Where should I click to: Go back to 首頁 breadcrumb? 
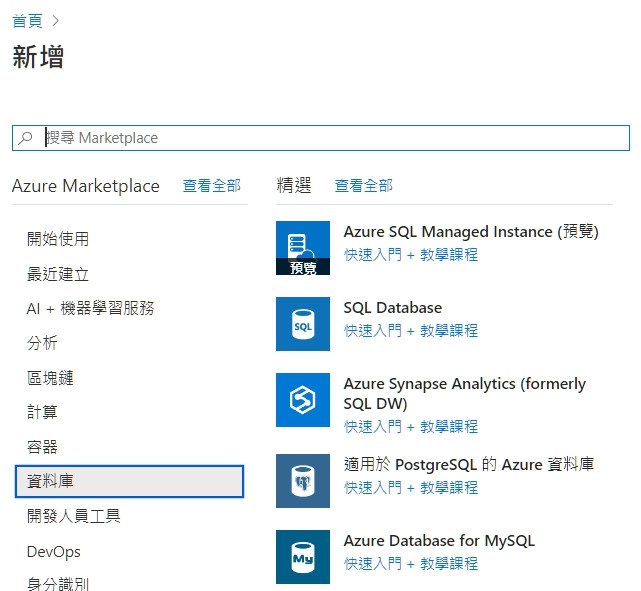(x=27, y=21)
